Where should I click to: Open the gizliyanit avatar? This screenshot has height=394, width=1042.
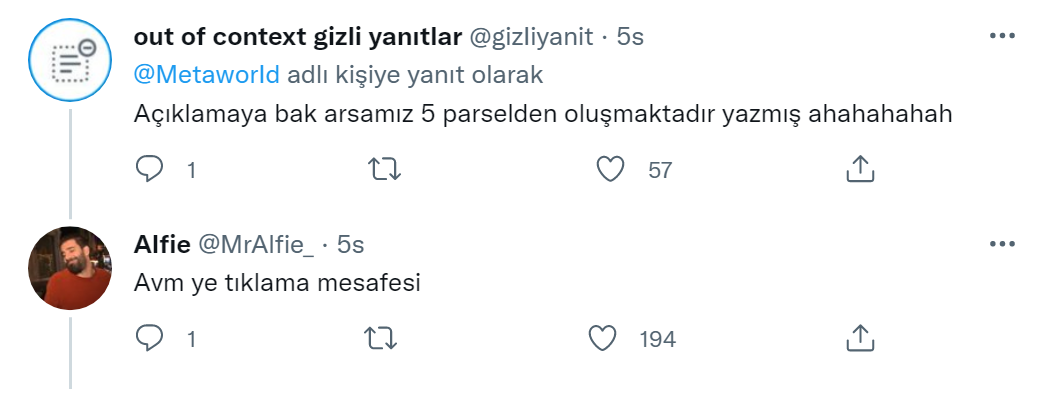pos(70,60)
